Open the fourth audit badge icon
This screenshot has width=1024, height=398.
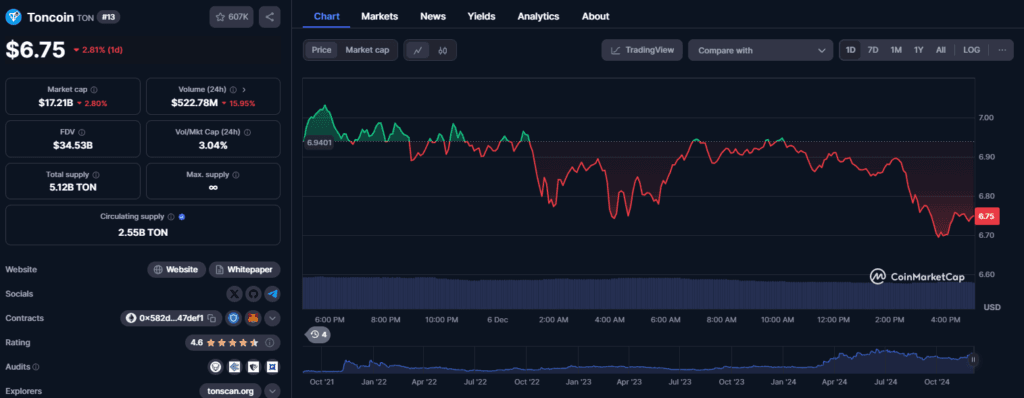coord(272,367)
